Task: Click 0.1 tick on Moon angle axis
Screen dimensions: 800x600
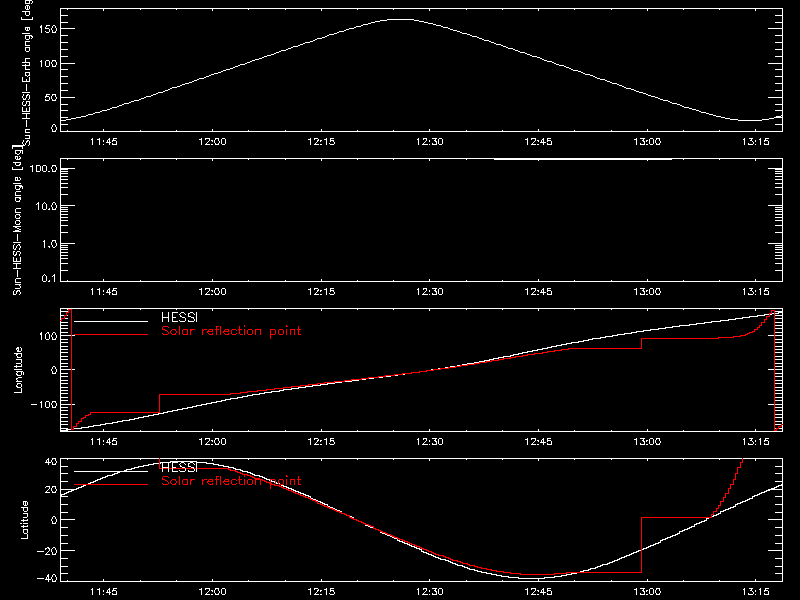Action: click(x=49, y=278)
